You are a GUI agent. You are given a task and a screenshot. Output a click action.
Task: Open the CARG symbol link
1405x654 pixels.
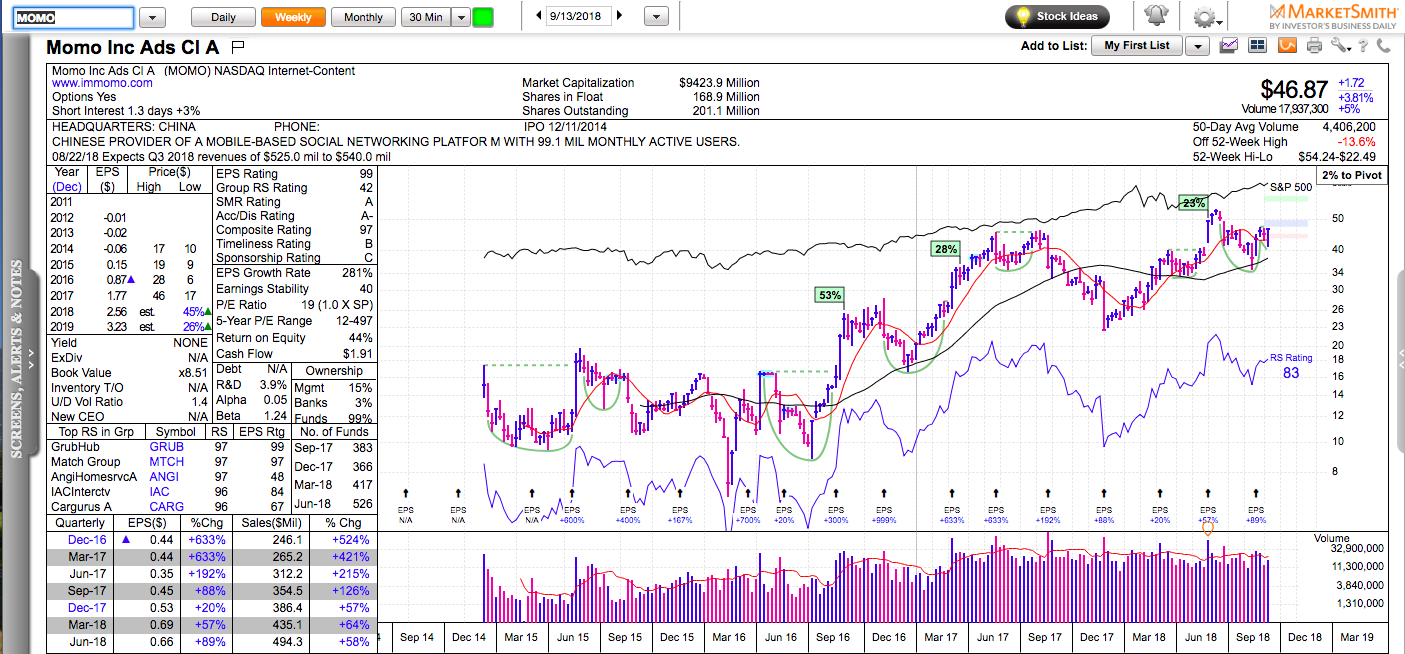click(x=166, y=507)
